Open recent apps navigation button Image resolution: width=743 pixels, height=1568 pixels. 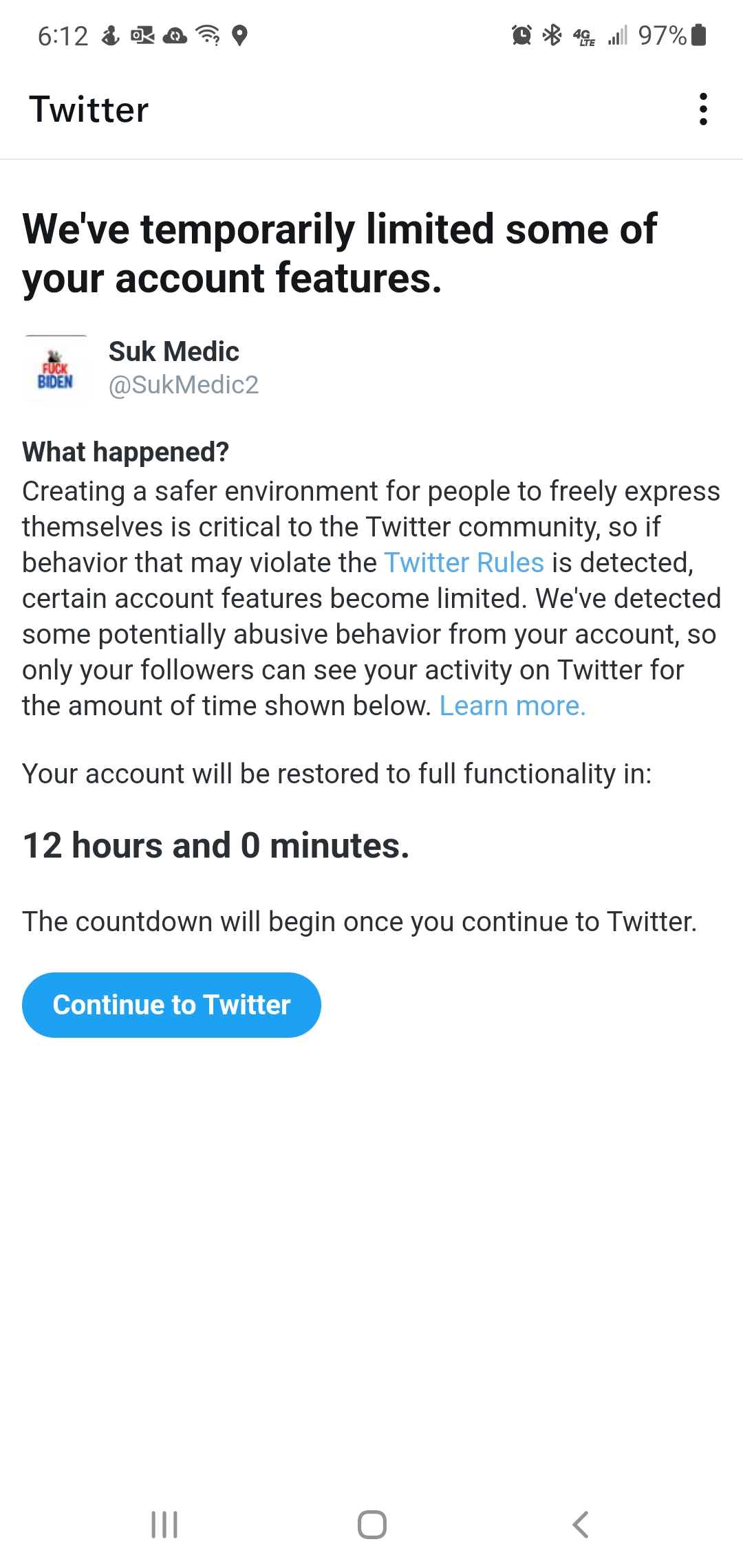click(x=164, y=1525)
